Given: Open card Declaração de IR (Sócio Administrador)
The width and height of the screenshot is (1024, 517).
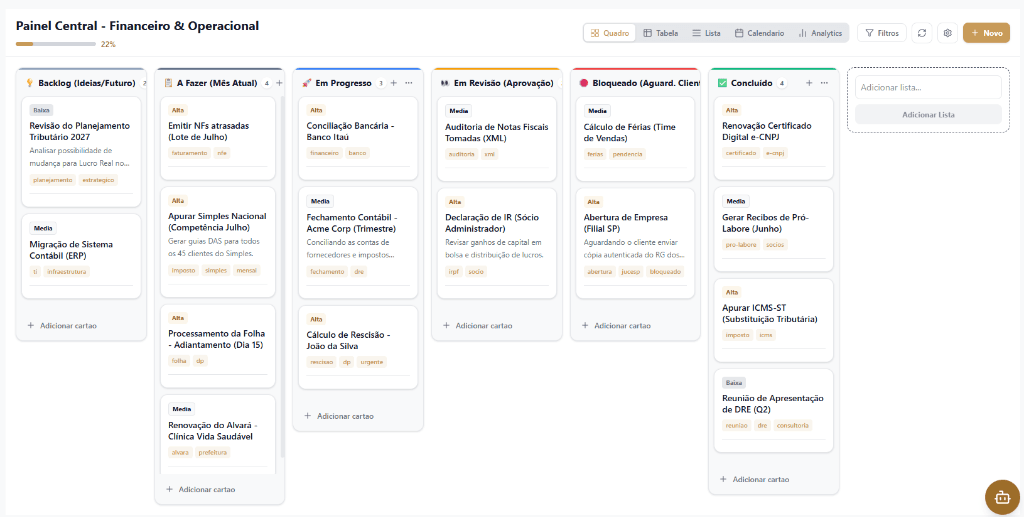Looking at the screenshot, I should (497, 243).
